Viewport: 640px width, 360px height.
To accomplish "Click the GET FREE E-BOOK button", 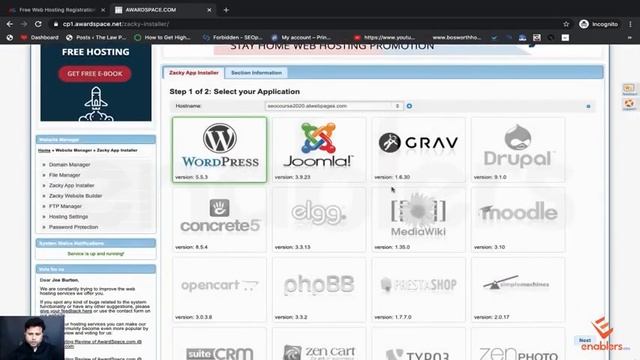I will 95,74.
